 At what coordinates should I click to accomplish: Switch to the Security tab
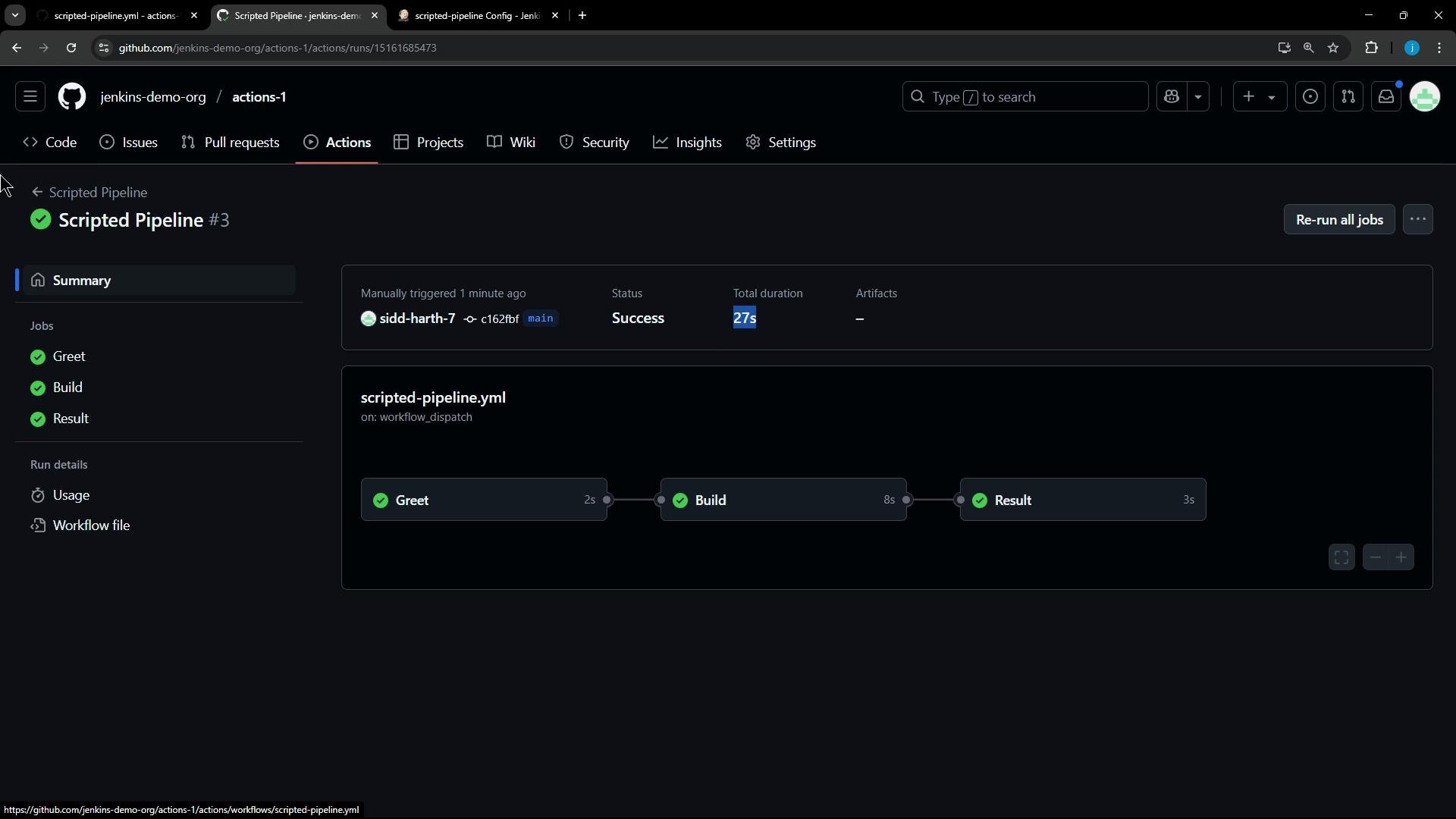pos(595,143)
